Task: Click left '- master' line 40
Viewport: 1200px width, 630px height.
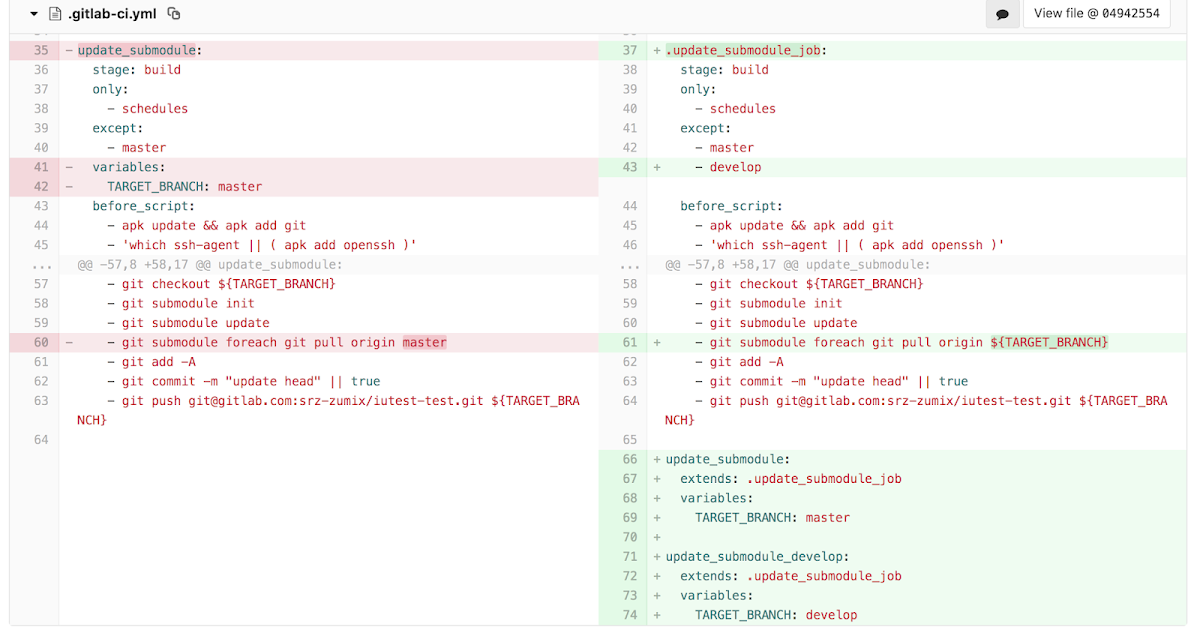Action: pyautogui.click(x=137, y=148)
